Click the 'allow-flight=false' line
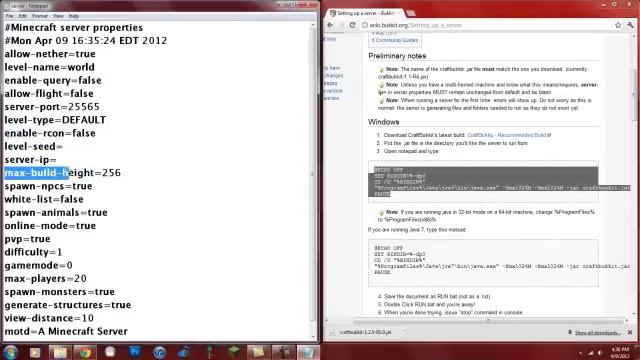 pyautogui.click(x=49, y=94)
